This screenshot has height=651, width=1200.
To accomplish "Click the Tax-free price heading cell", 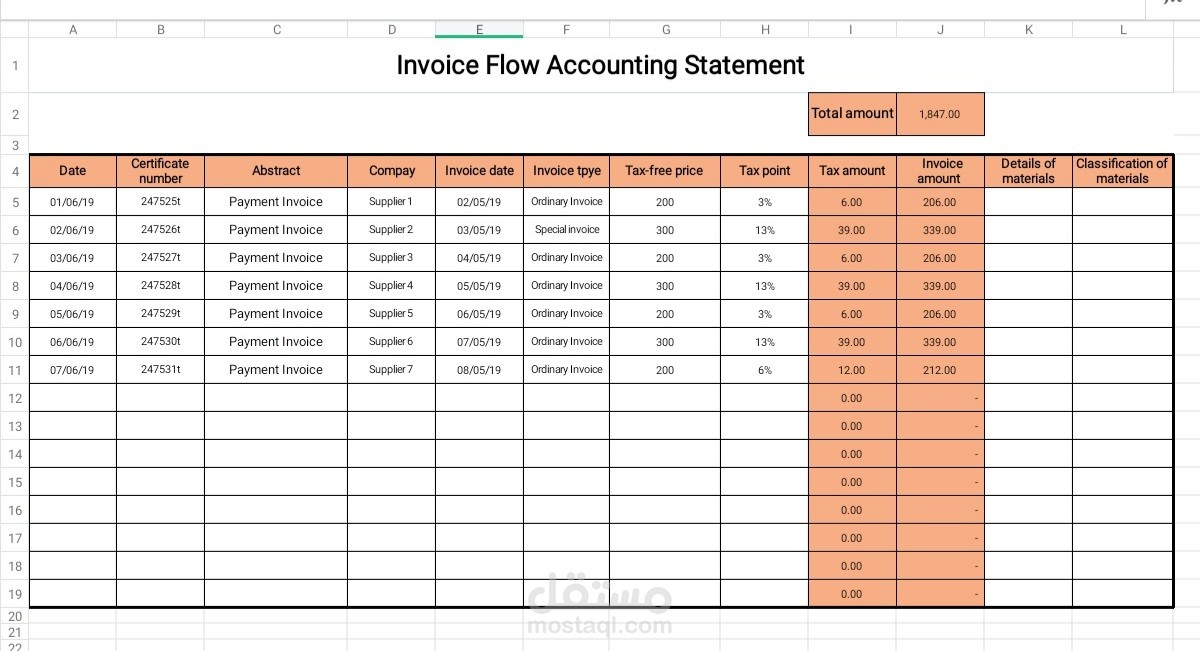I will (664, 171).
